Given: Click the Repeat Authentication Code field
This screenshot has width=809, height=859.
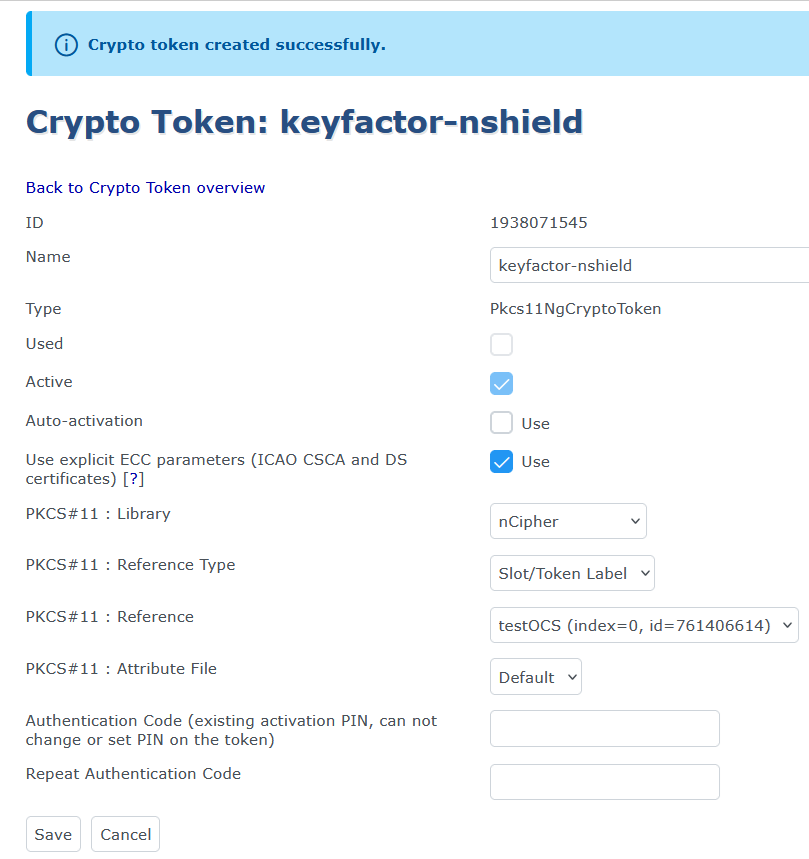Looking at the screenshot, I should tap(604, 781).
